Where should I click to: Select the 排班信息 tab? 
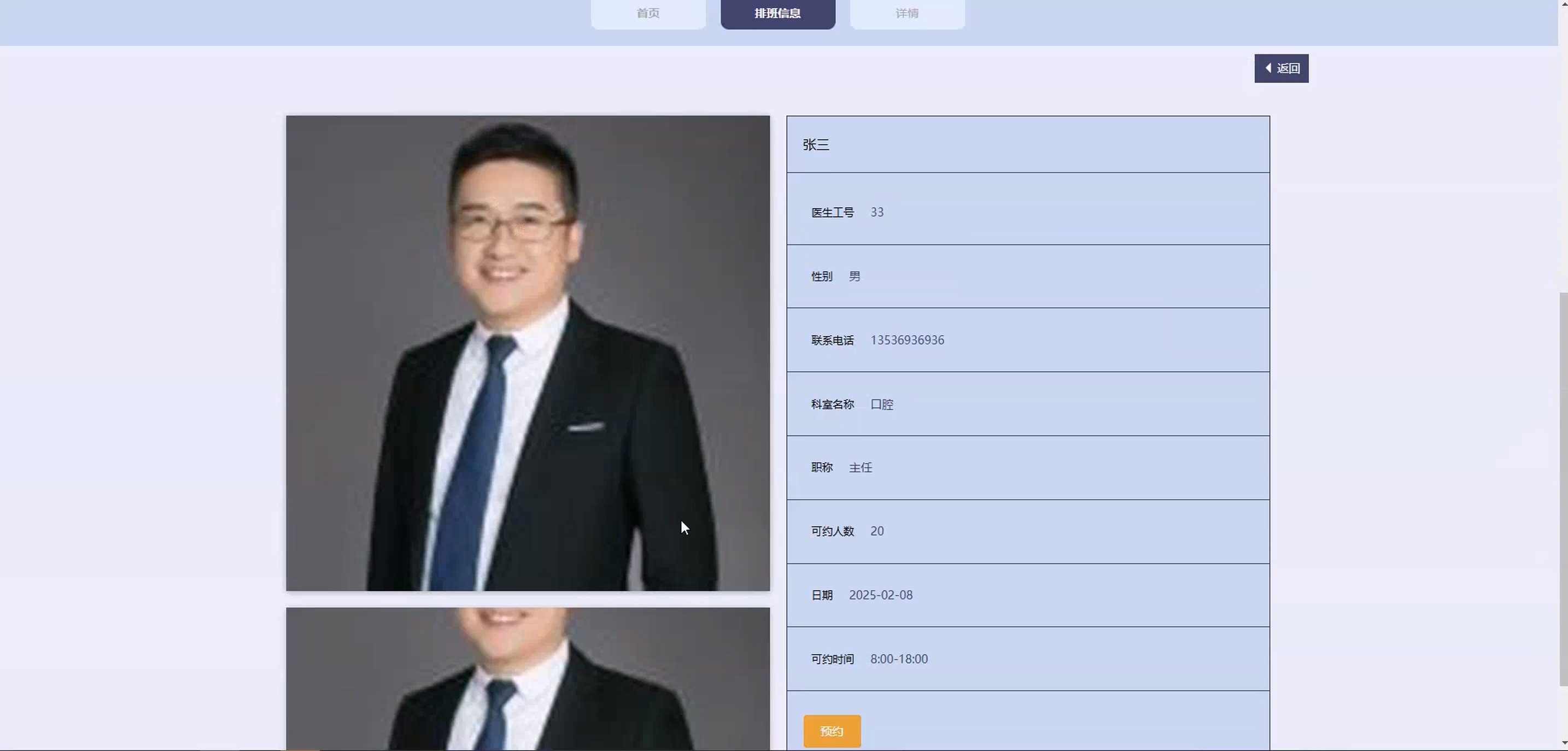point(777,13)
